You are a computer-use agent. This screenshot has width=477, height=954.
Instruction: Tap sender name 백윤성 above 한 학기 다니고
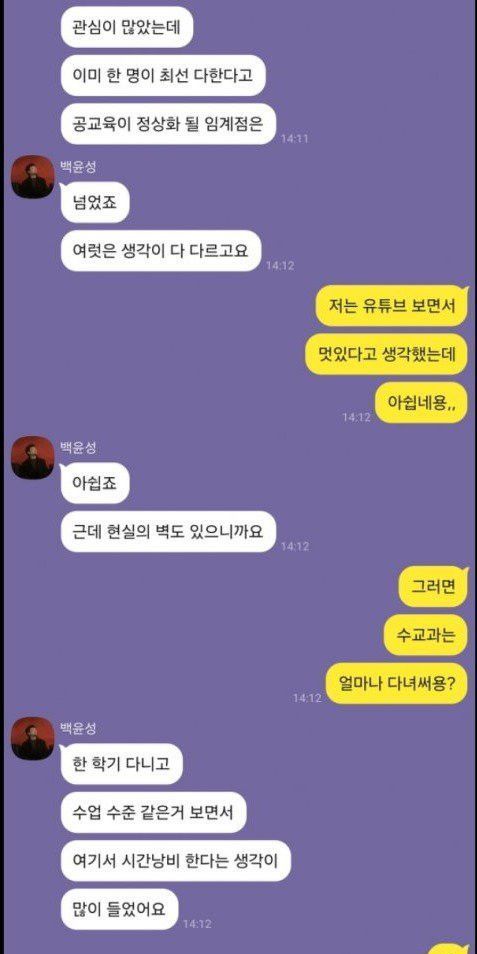pyautogui.click(x=78, y=728)
